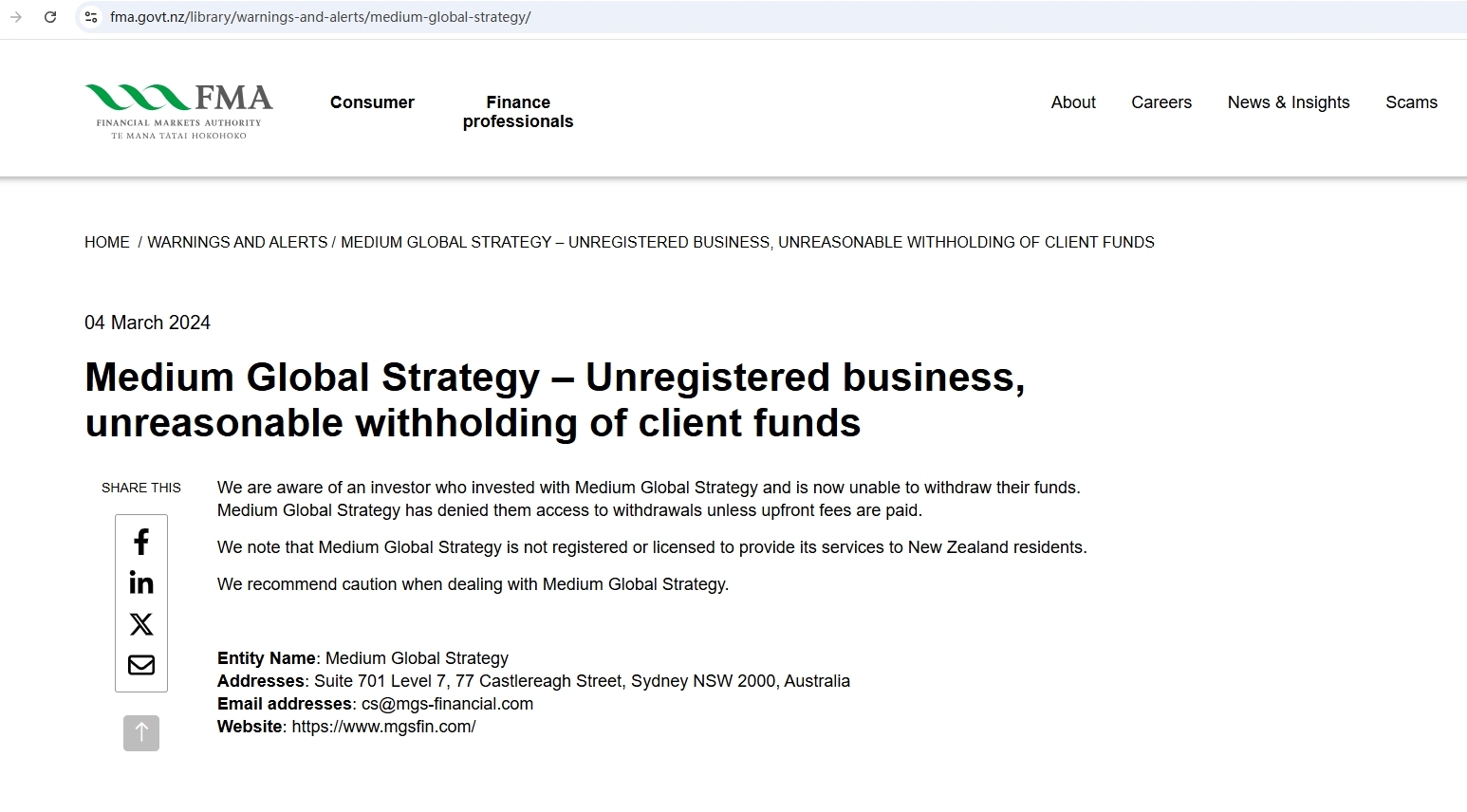This screenshot has height=812, width=1467.
Task: Reload the page with browser refresh icon
Action: coord(50,17)
